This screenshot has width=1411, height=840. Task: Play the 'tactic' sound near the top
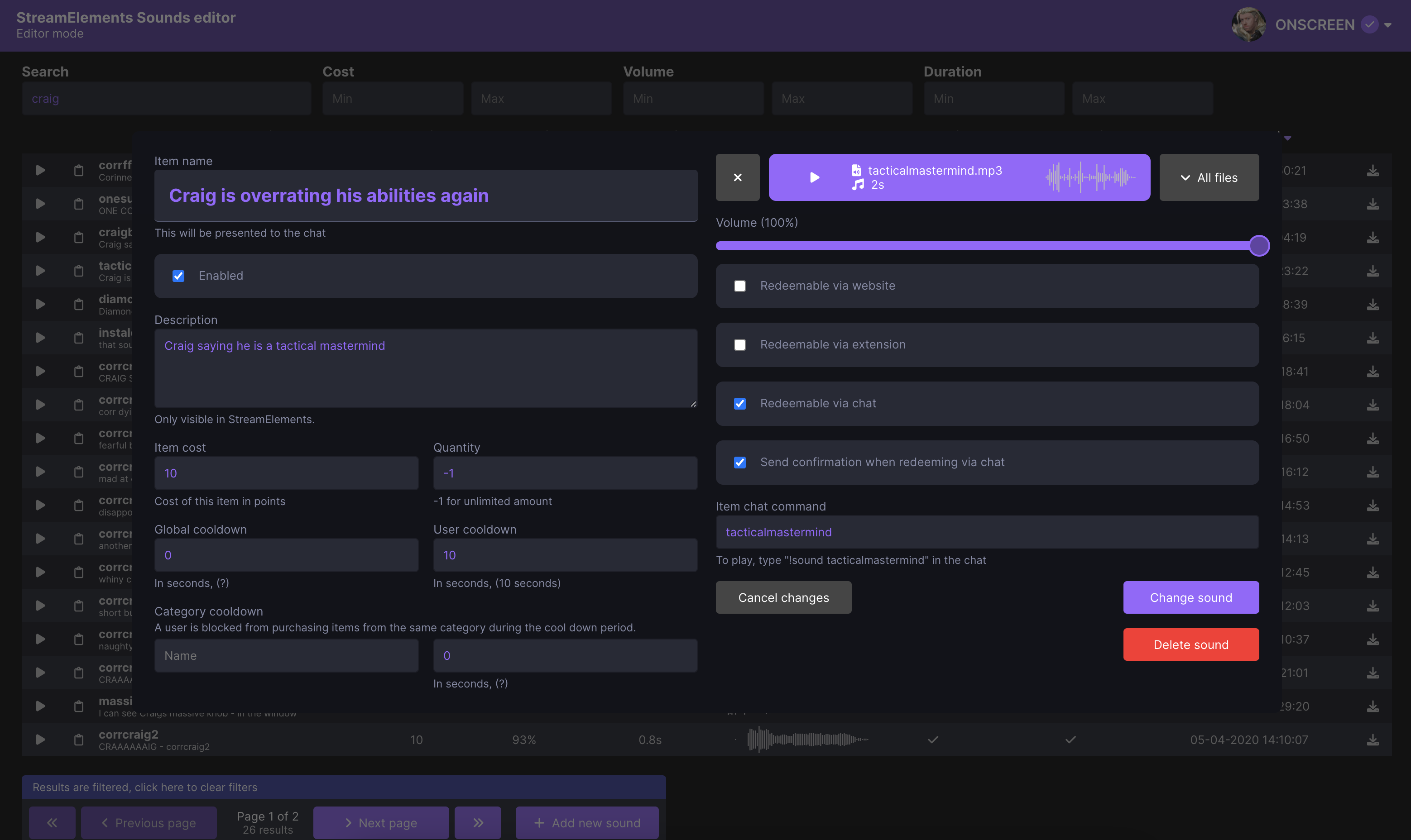pos(40,270)
